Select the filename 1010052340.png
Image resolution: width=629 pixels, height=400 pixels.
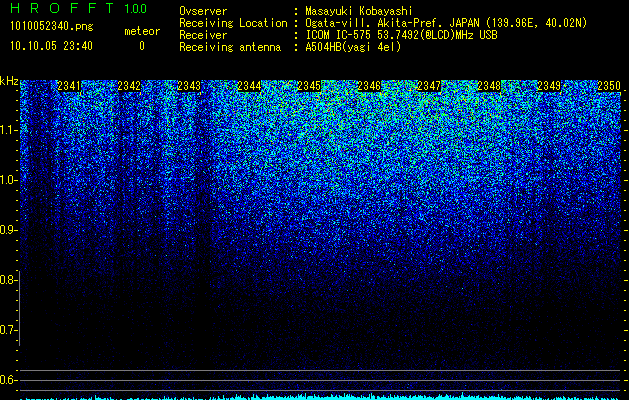click(x=52, y=26)
